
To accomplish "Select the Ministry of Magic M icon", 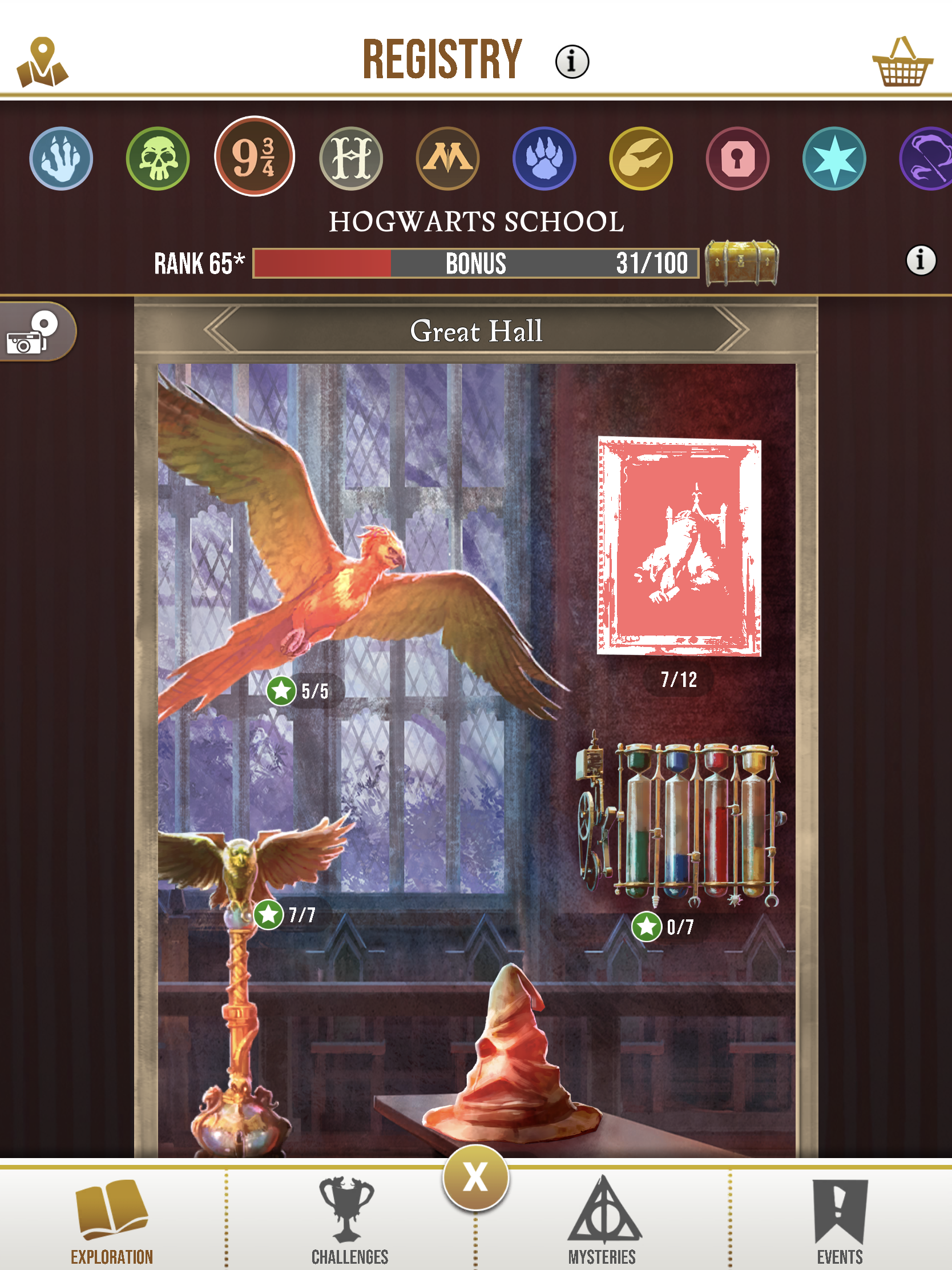I will tap(447, 158).
